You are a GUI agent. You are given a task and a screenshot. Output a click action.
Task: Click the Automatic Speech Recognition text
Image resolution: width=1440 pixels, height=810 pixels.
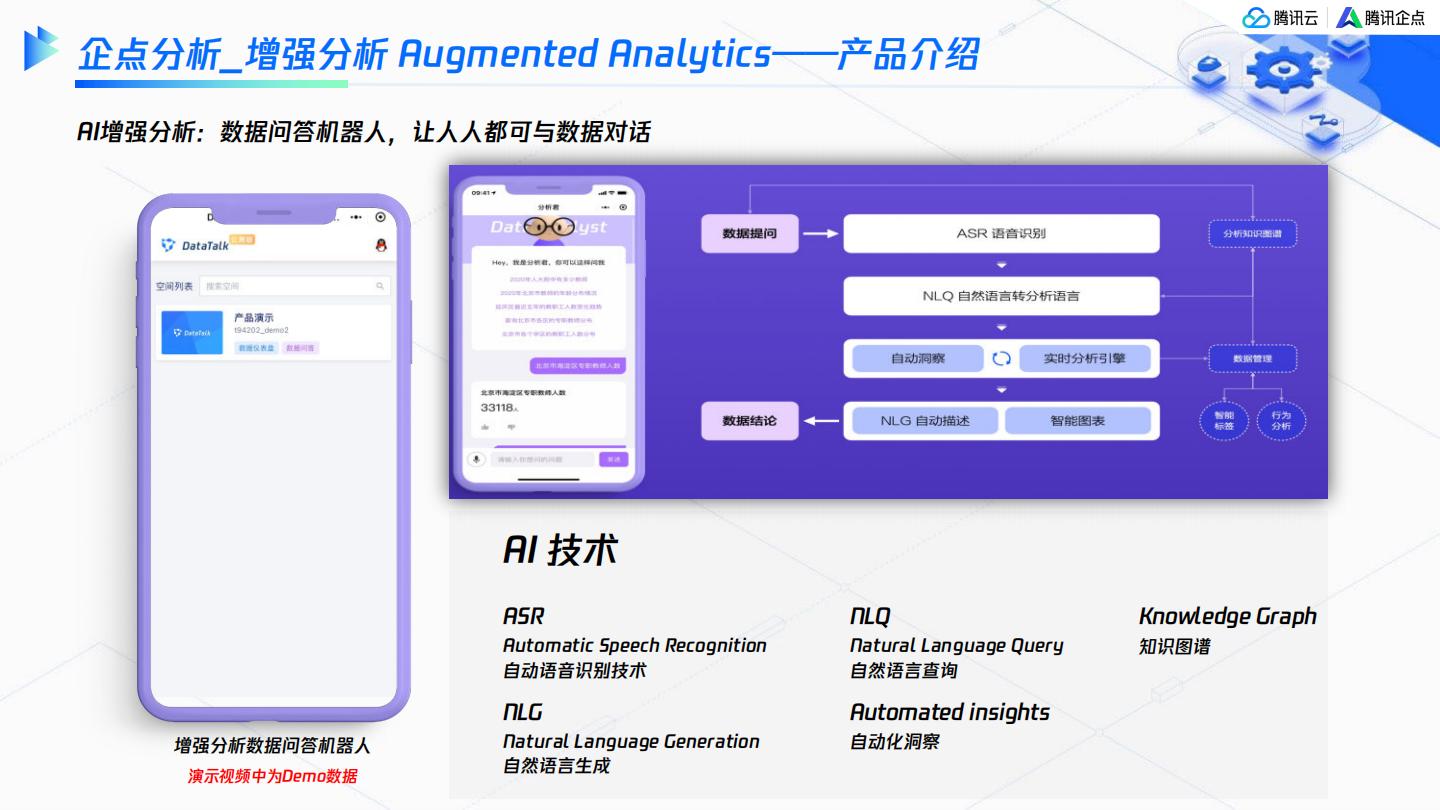tap(634, 646)
